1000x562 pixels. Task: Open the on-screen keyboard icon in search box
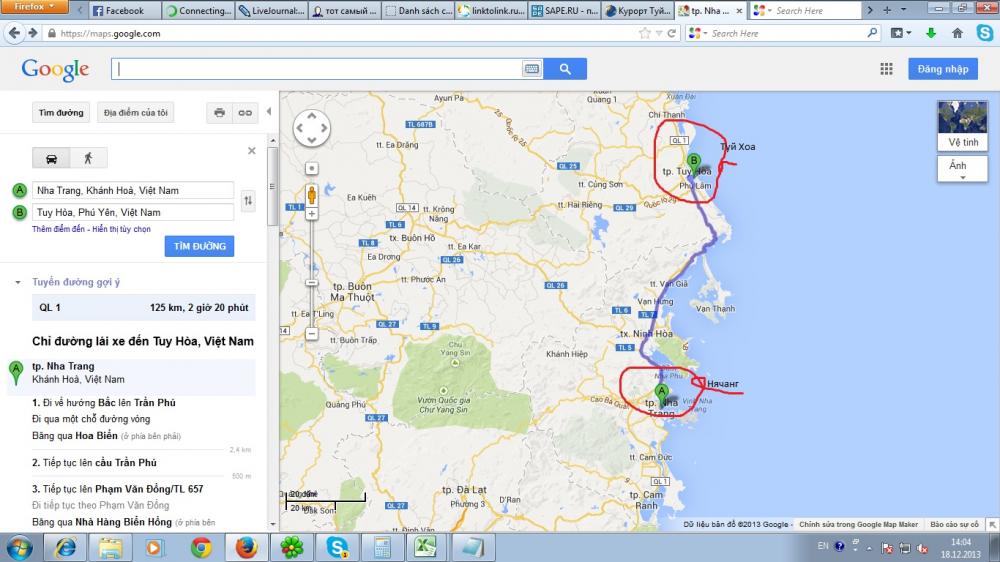click(531, 69)
